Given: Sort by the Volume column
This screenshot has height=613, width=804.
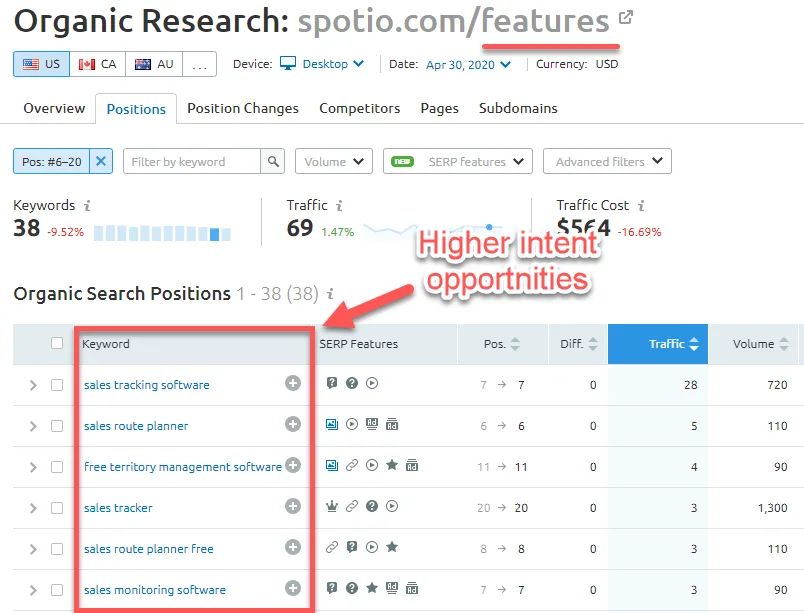Looking at the screenshot, I should [x=760, y=344].
